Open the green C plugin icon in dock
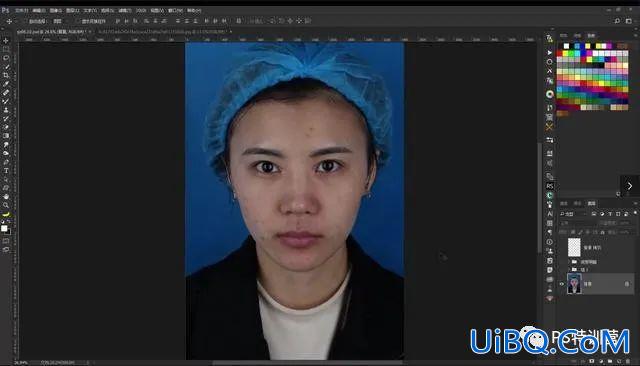640x366 pixels. [x=550, y=195]
